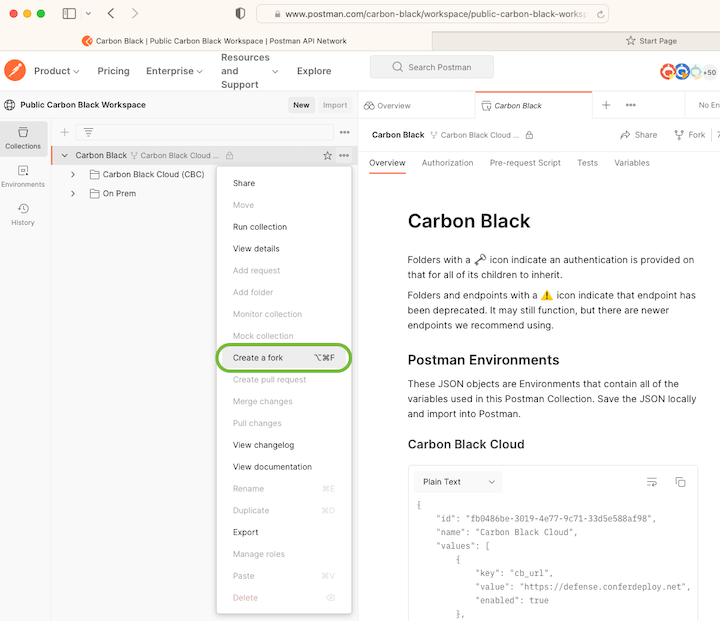The height and width of the screenshot is (621, 720).
Task: Open Carbon Black collection three-dot menu
Action: point(344,155)
